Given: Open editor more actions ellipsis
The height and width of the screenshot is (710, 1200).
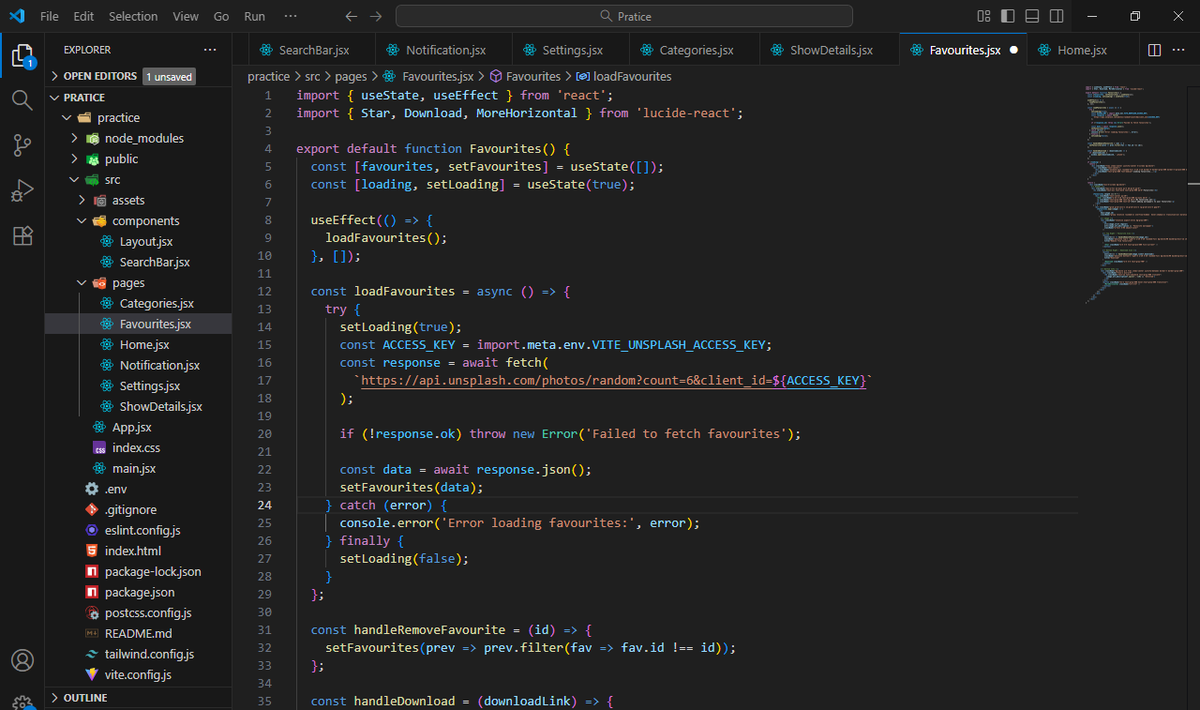Looking at the screenshot, I should [x=1180, y=50].
